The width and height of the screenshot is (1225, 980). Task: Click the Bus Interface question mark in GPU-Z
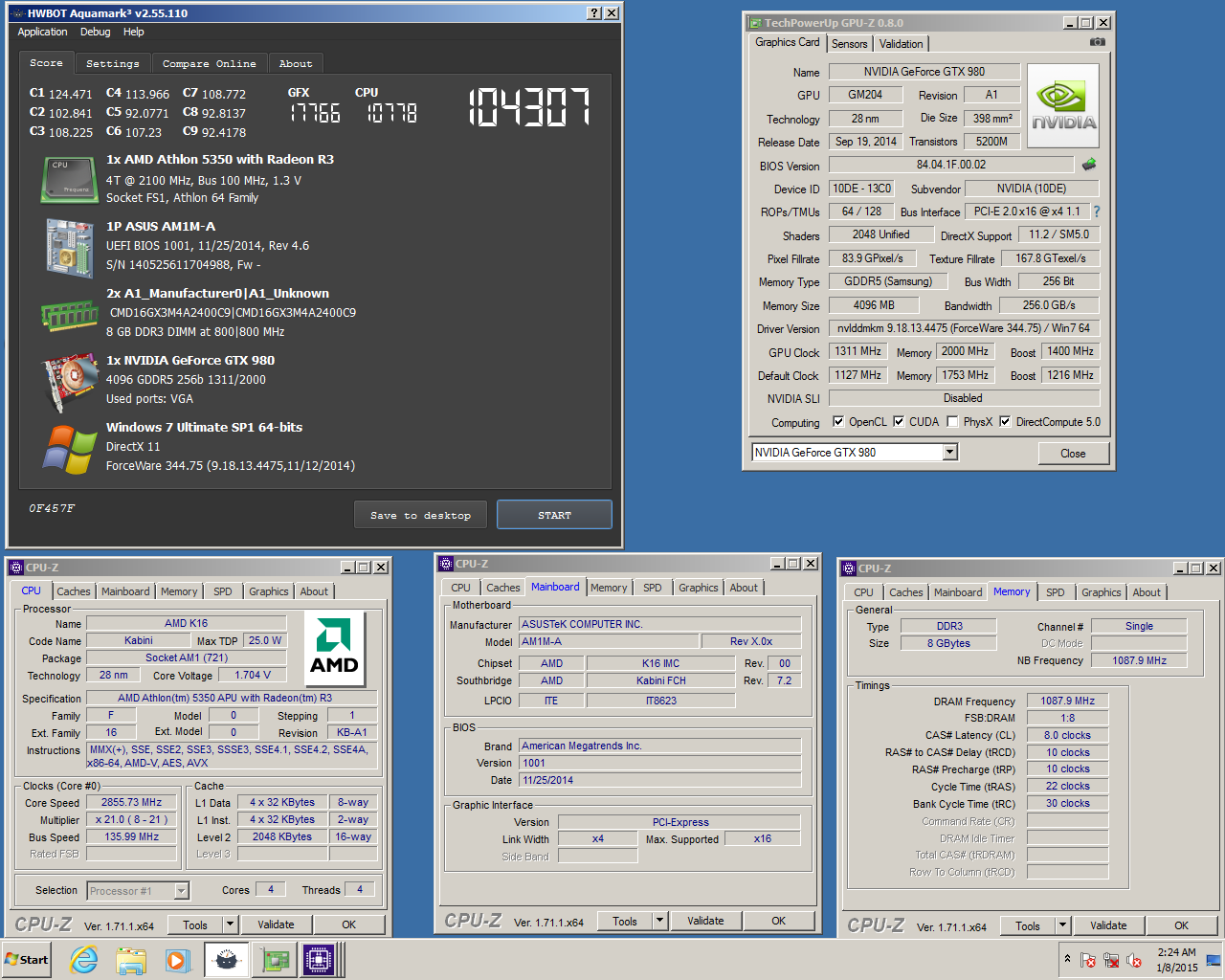(x=1097, y=212)
